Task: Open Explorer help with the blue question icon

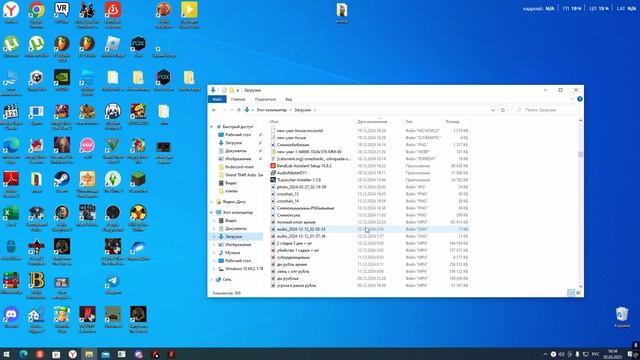Action: coord(580,99)
